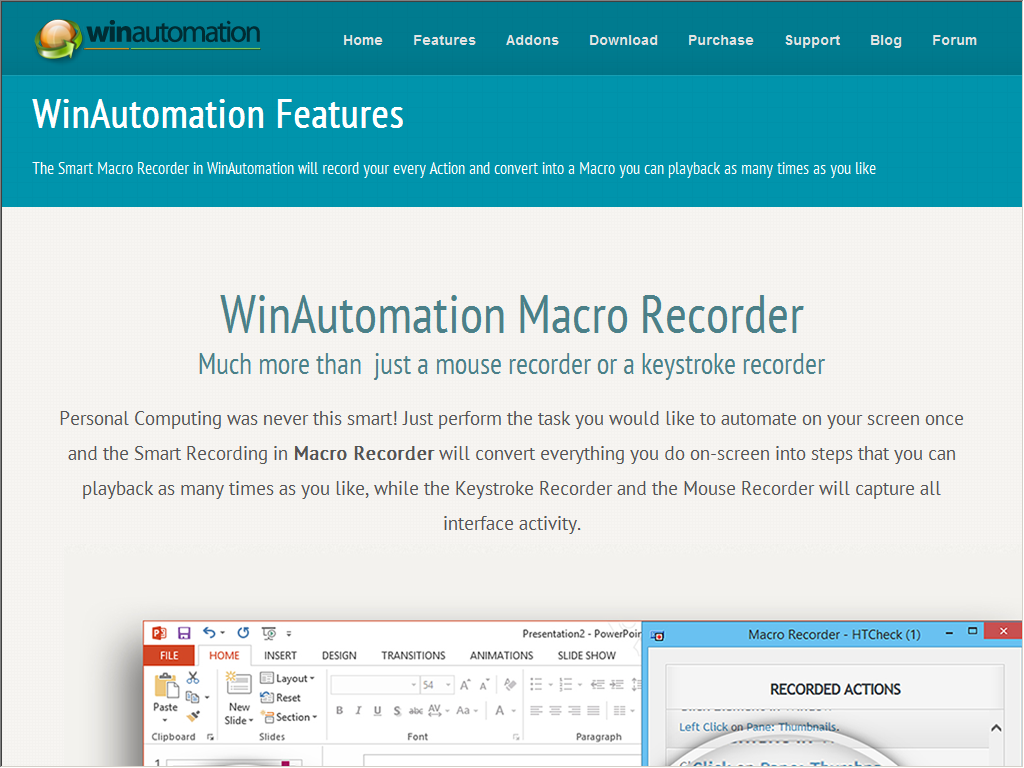
Task: Start slideshow from beginning via Quick Access icon
Action: click(x=268, y=633)
